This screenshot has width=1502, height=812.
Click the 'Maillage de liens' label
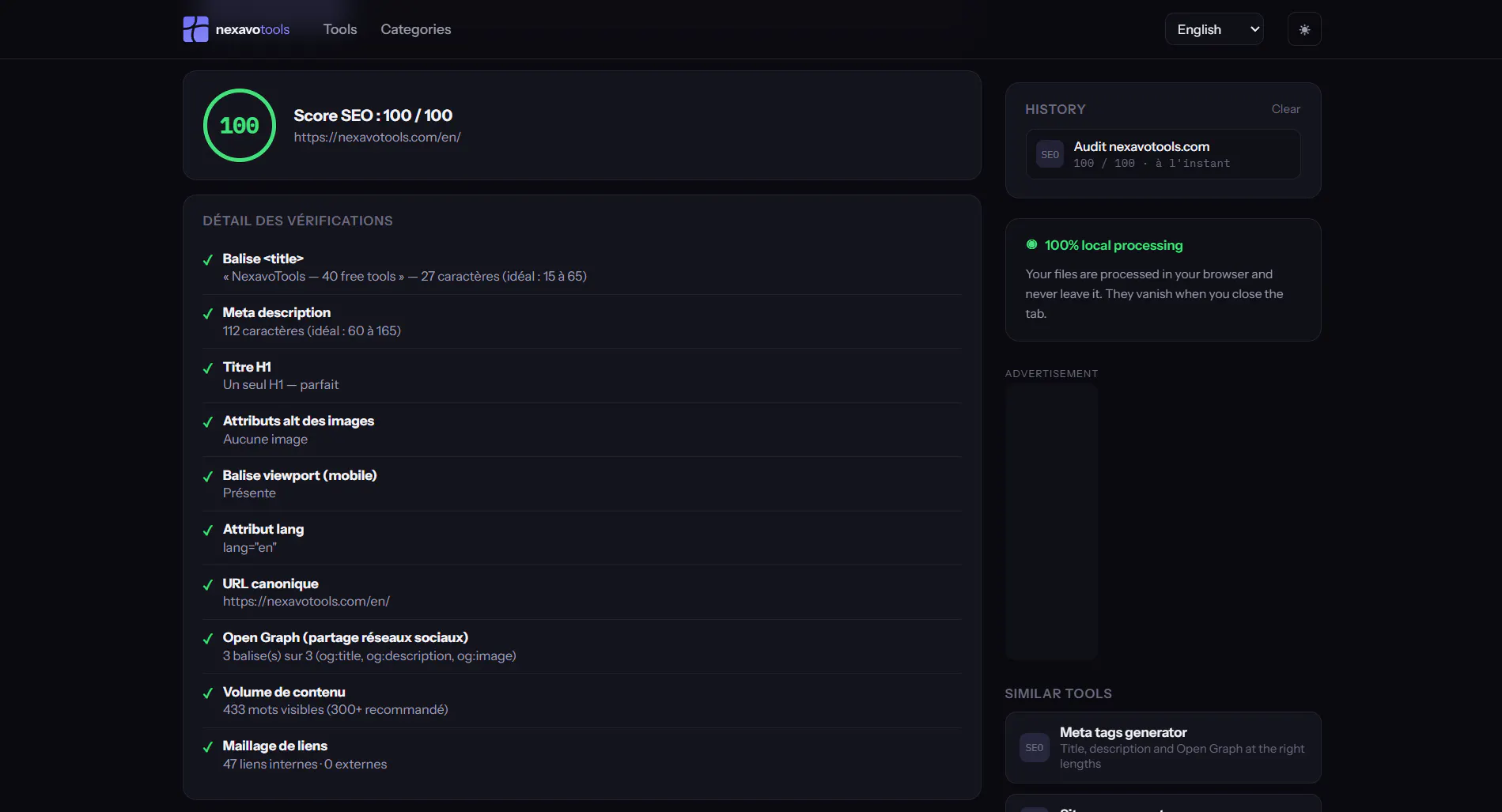click(x=274, y=746)
